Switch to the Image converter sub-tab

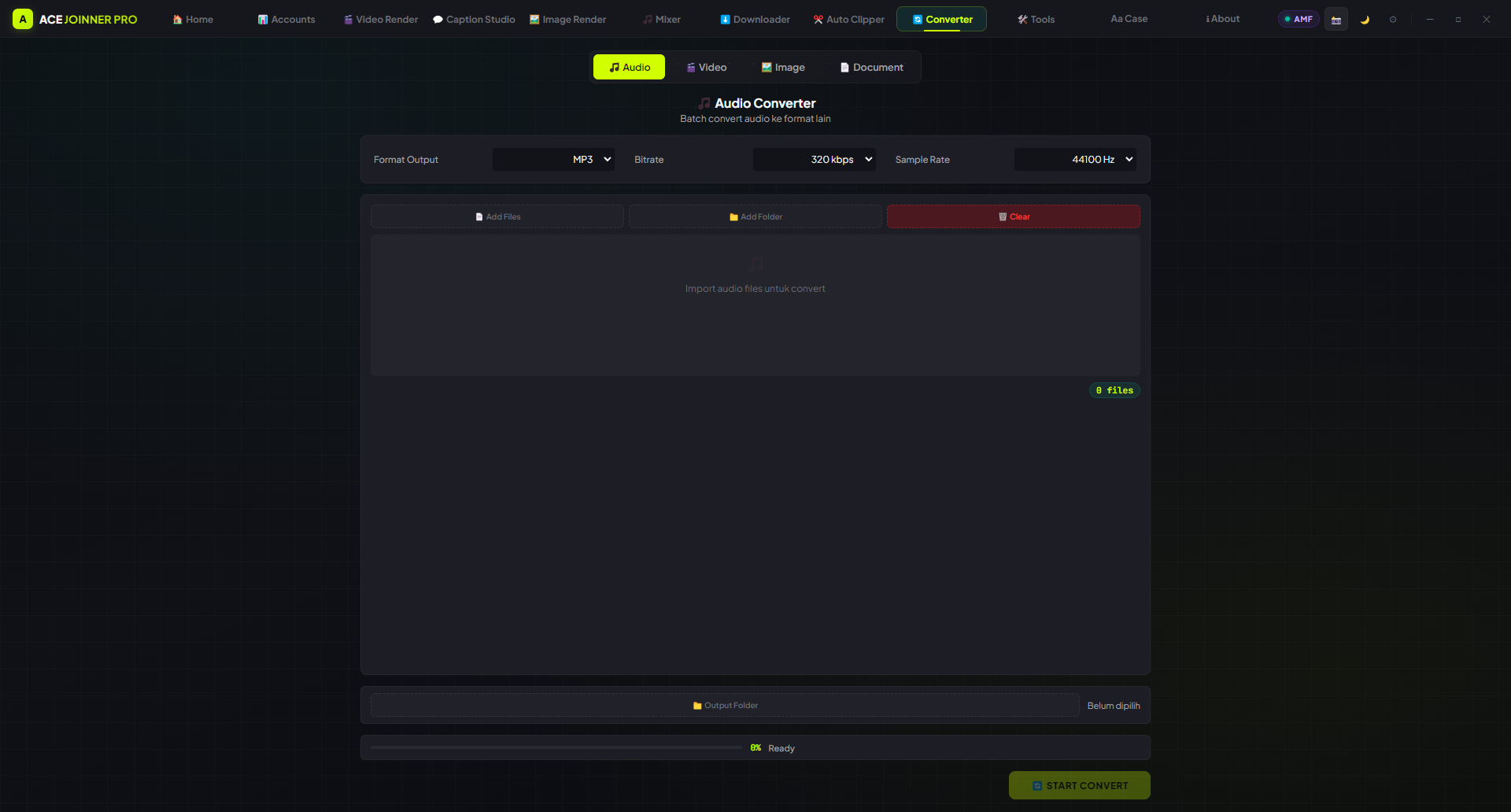click(x=783, y=67)
